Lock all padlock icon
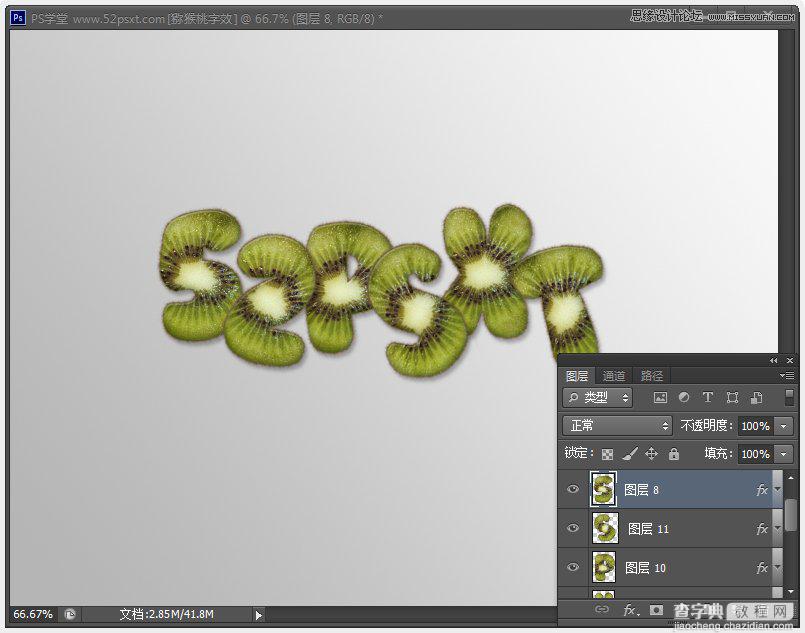805x633 pixels. (674, 453)
